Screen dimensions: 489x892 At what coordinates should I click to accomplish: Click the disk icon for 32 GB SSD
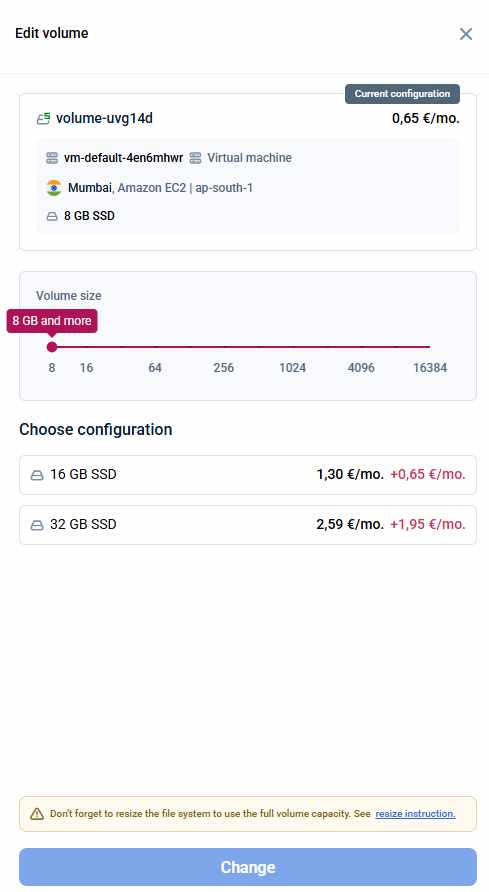click(37, 525)
